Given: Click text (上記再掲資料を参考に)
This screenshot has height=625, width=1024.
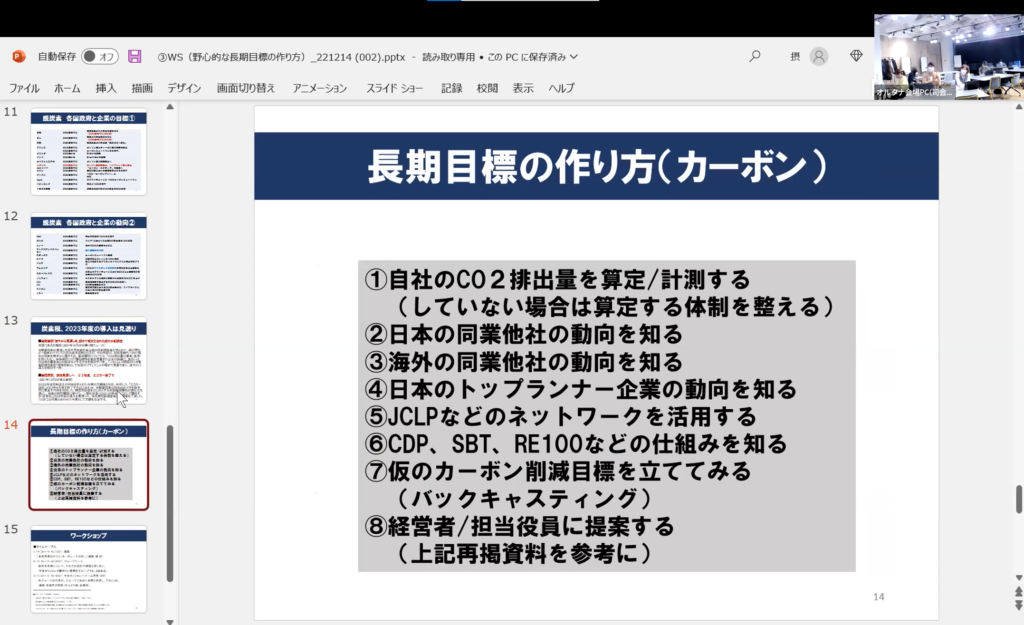Looking at the screenshot, I should coord(524,554).
